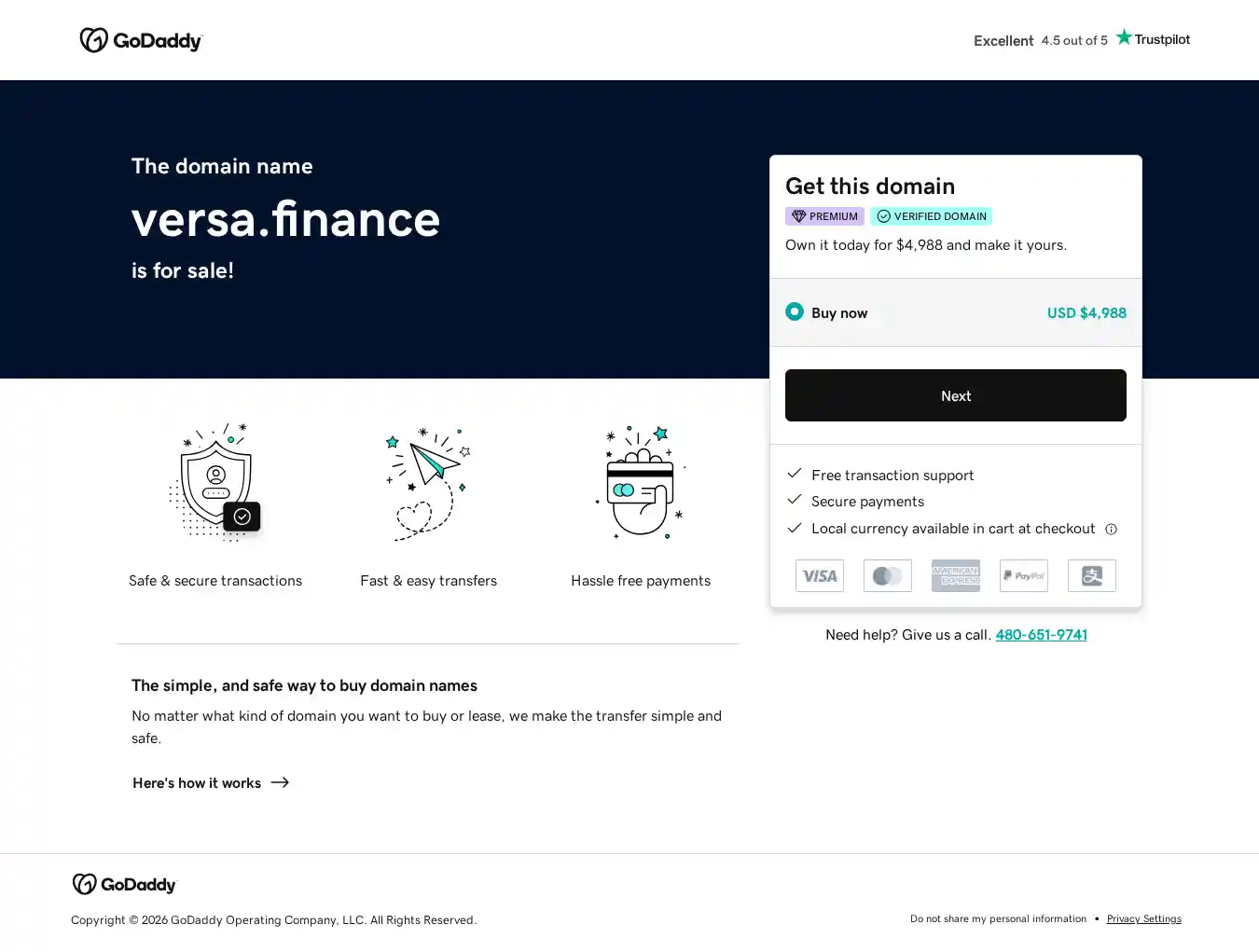Click the American Express icon
The image size is (1259, 952).
pos(956,576)
